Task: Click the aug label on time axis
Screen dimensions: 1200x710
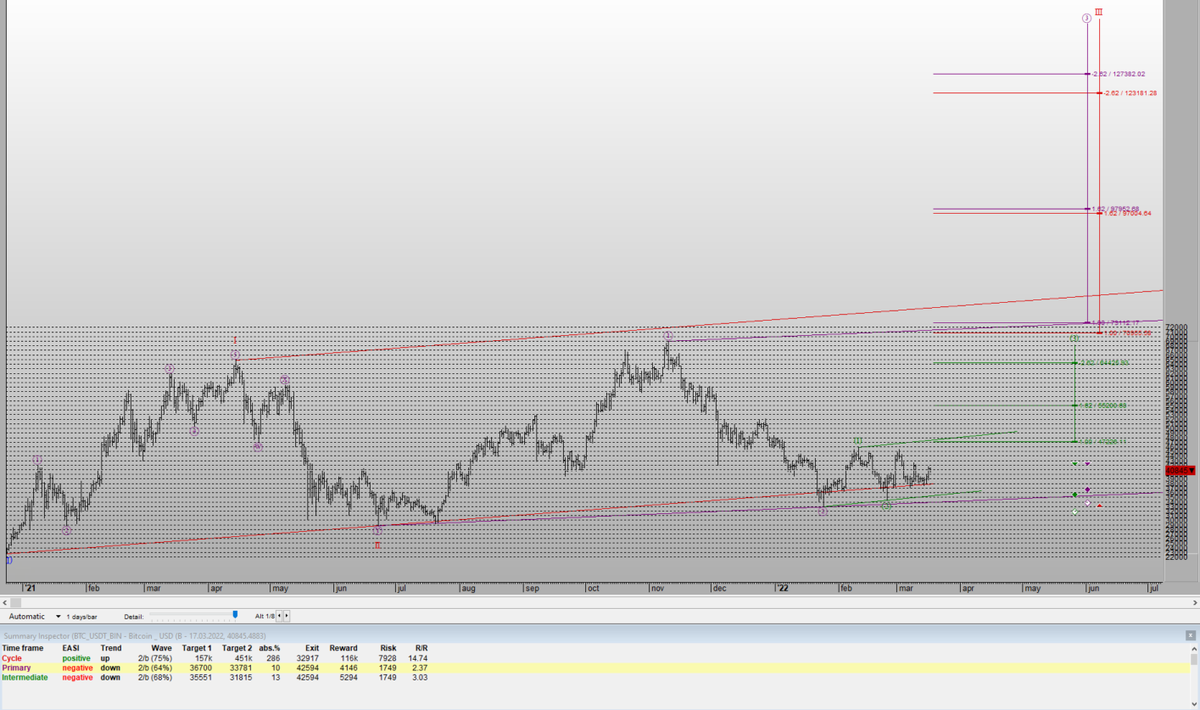Action: point(469,589)
